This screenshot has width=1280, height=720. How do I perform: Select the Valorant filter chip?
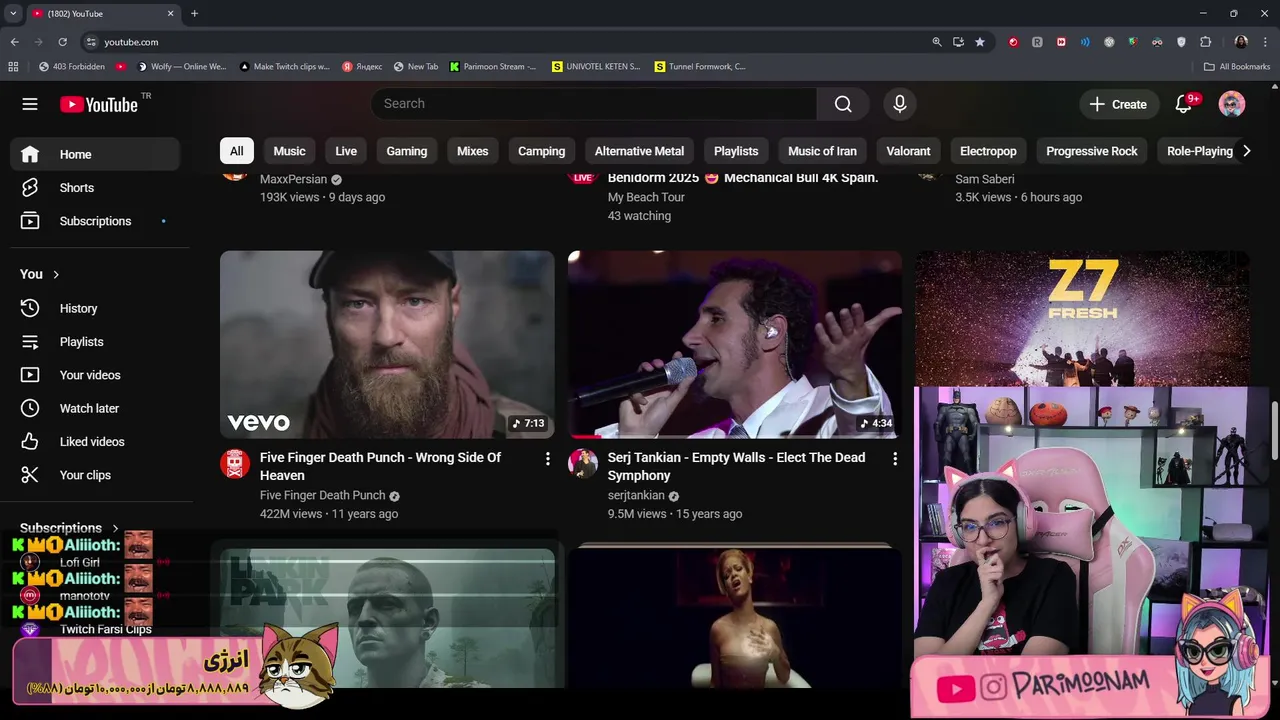coord(908,151)
